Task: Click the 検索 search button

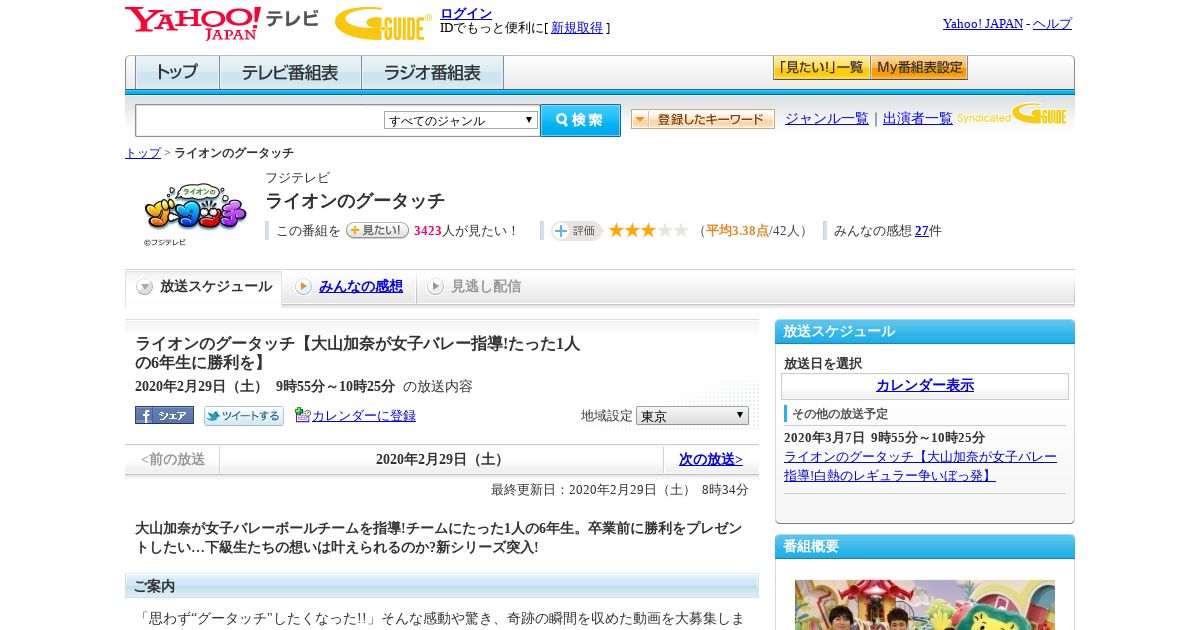Action: (x=580, y=120)
